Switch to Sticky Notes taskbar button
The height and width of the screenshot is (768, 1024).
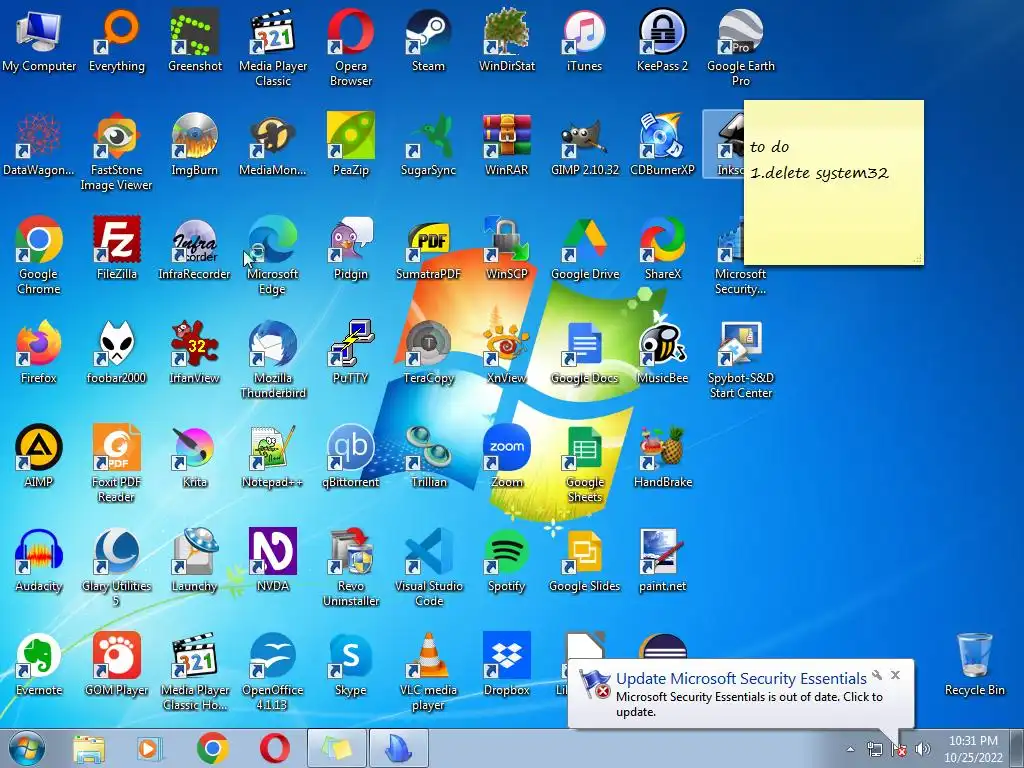pyautogui.click(x=337, y=748)
